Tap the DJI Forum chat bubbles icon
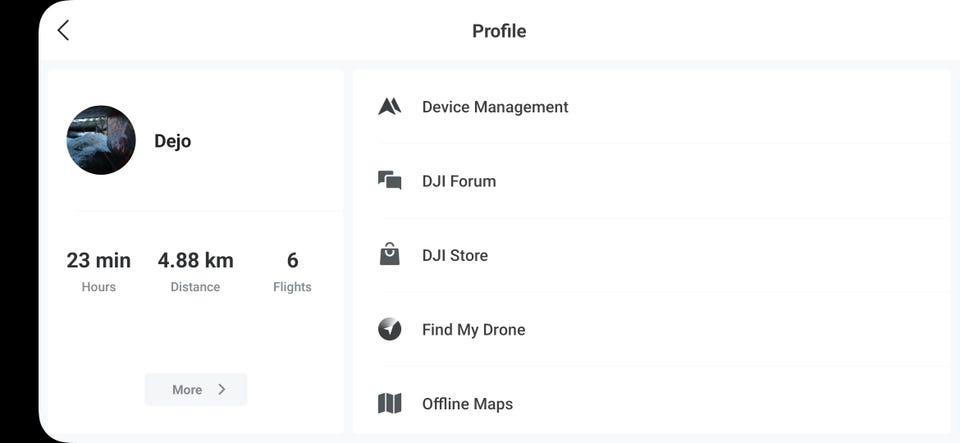Viewport: 960px width, 443px height. (389, 181)
